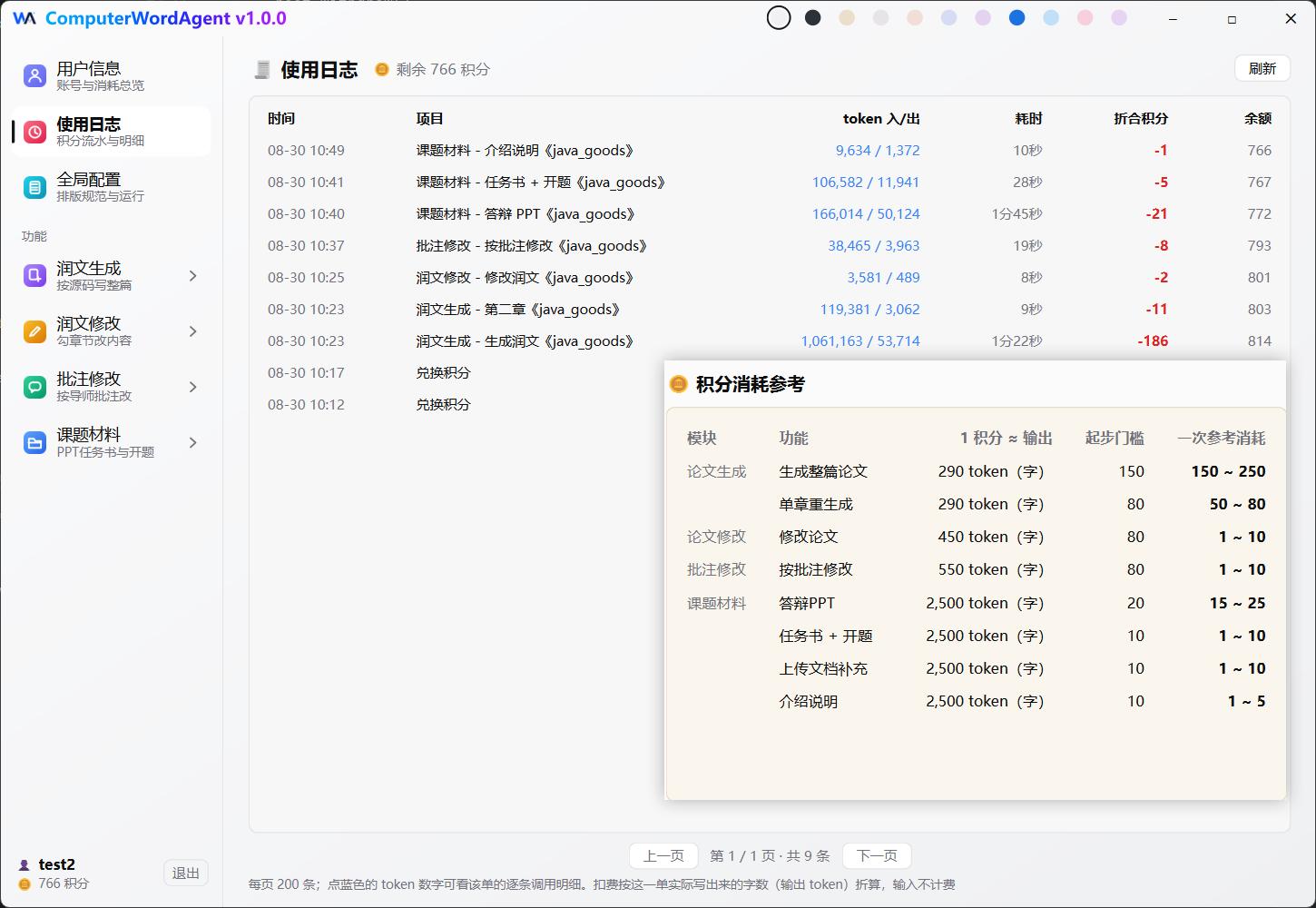
Task: Click the 150 ~ 250 reference cost
Action: [x=1228, y=471]
